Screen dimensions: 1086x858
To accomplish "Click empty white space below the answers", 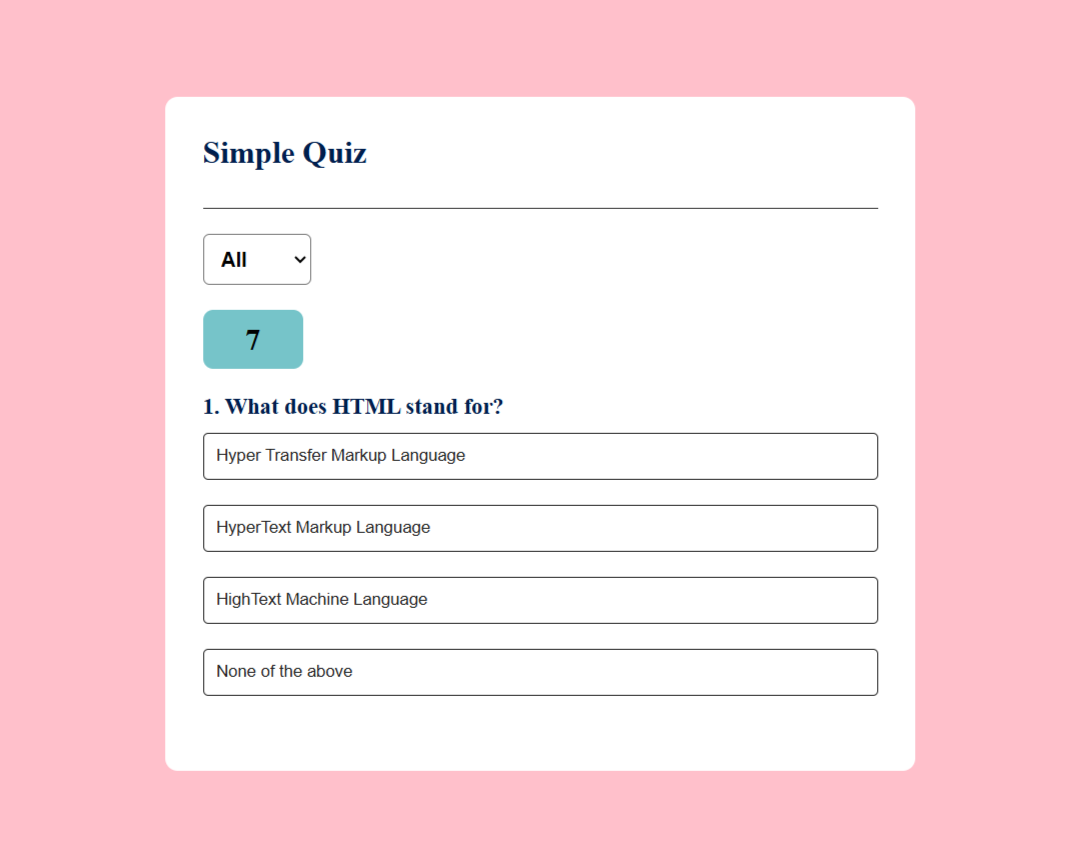I will point(540,734).
